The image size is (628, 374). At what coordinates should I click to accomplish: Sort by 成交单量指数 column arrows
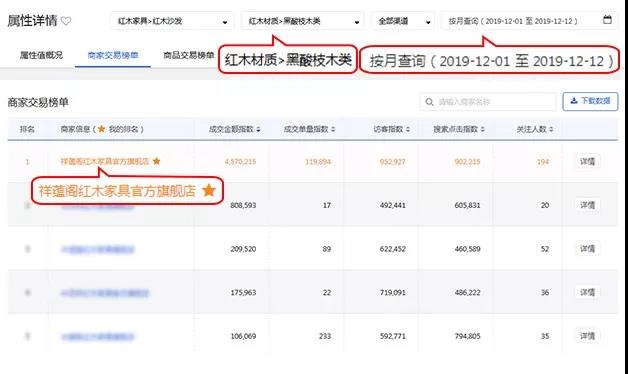tap(333, 129)
